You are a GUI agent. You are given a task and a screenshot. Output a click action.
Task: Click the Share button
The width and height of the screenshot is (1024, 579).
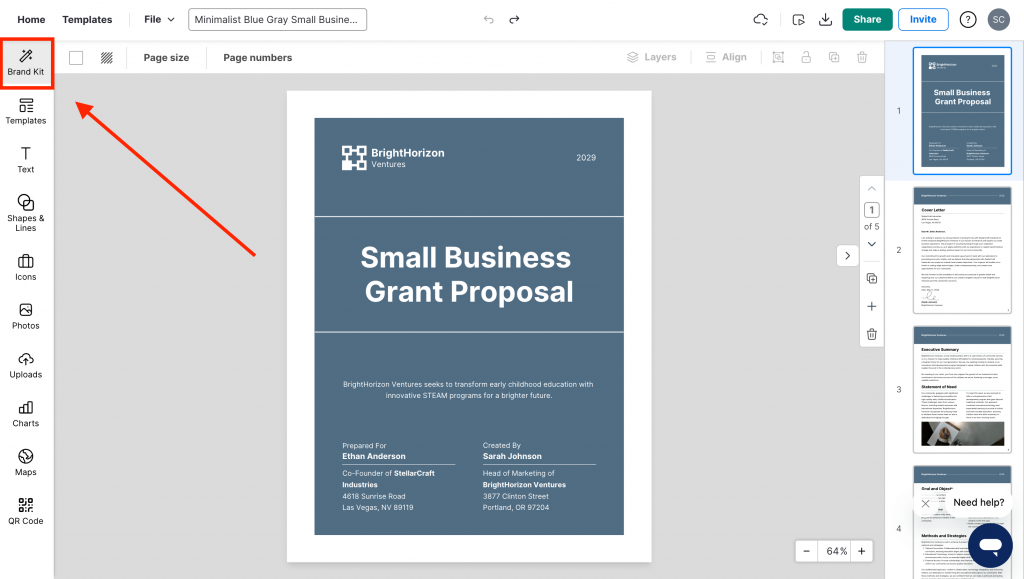867,20
